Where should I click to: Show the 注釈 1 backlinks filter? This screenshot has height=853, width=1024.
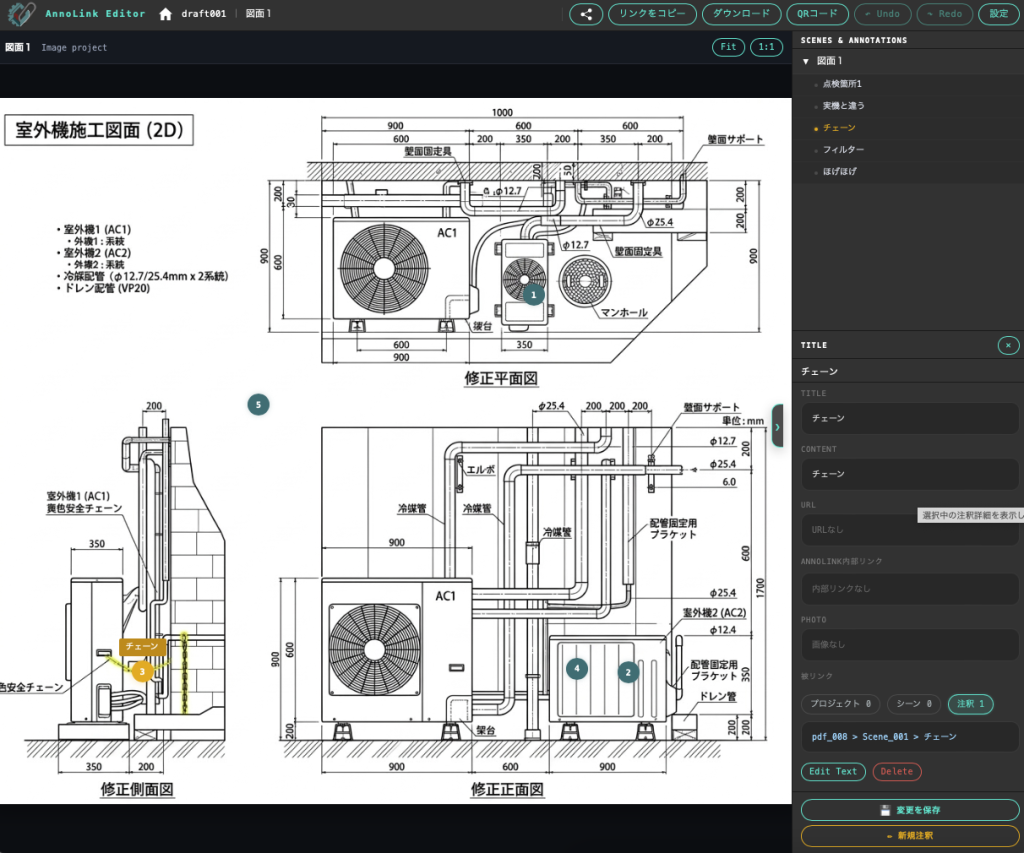[970, 704]
